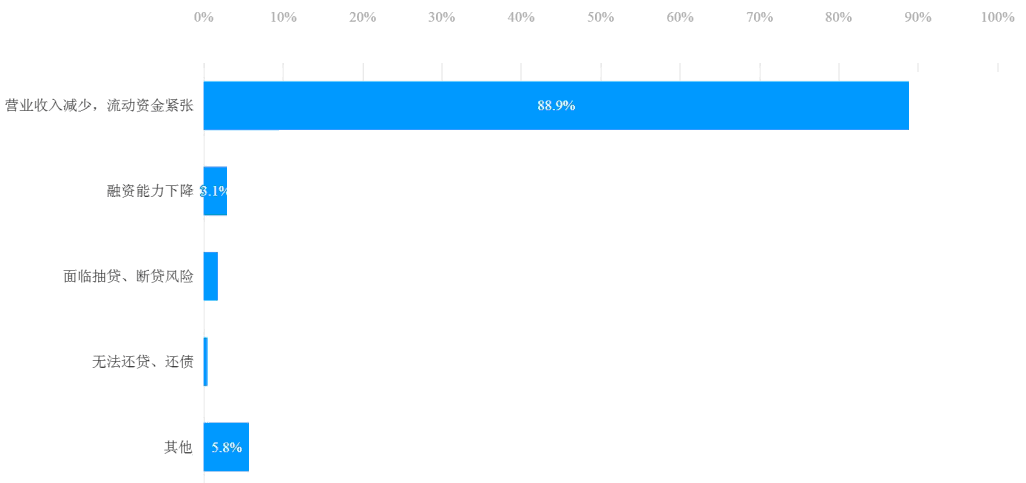This screenshot has width=1026, height=483.
Task: Select the 无法还贷、还债 axis label
Action: click(143, 362)
